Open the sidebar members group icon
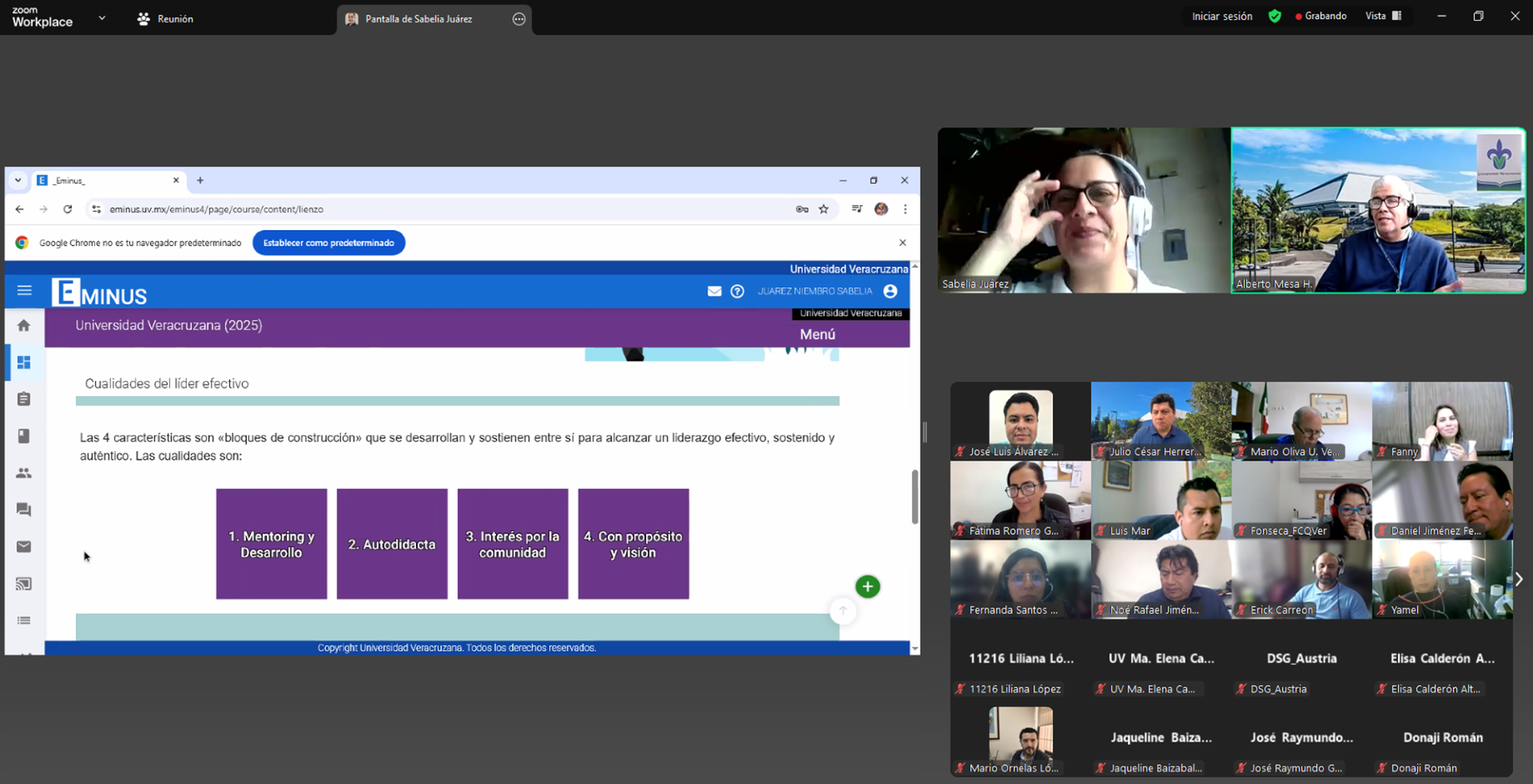 24,473
